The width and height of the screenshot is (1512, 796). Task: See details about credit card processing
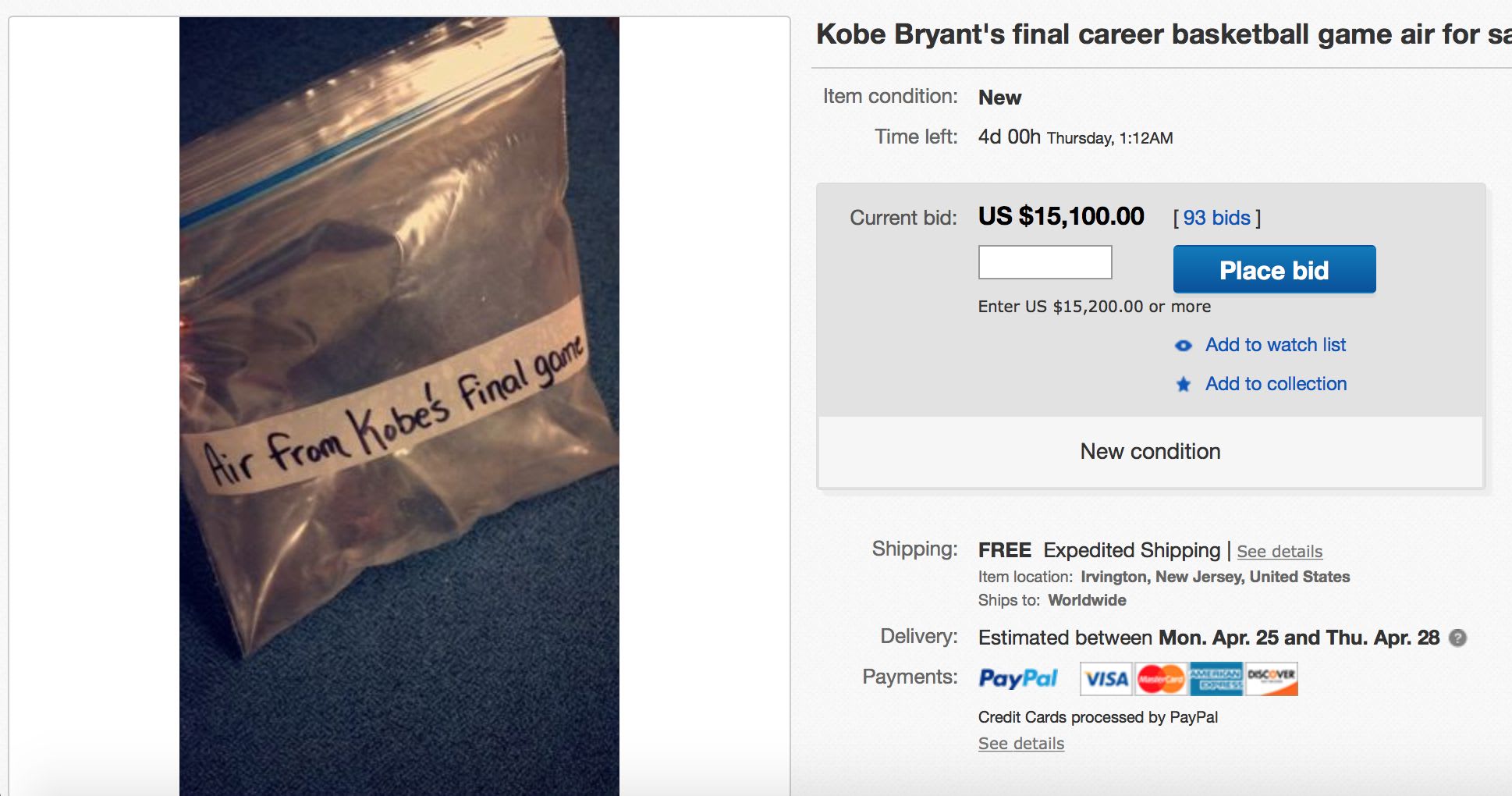coord(1020,744)
